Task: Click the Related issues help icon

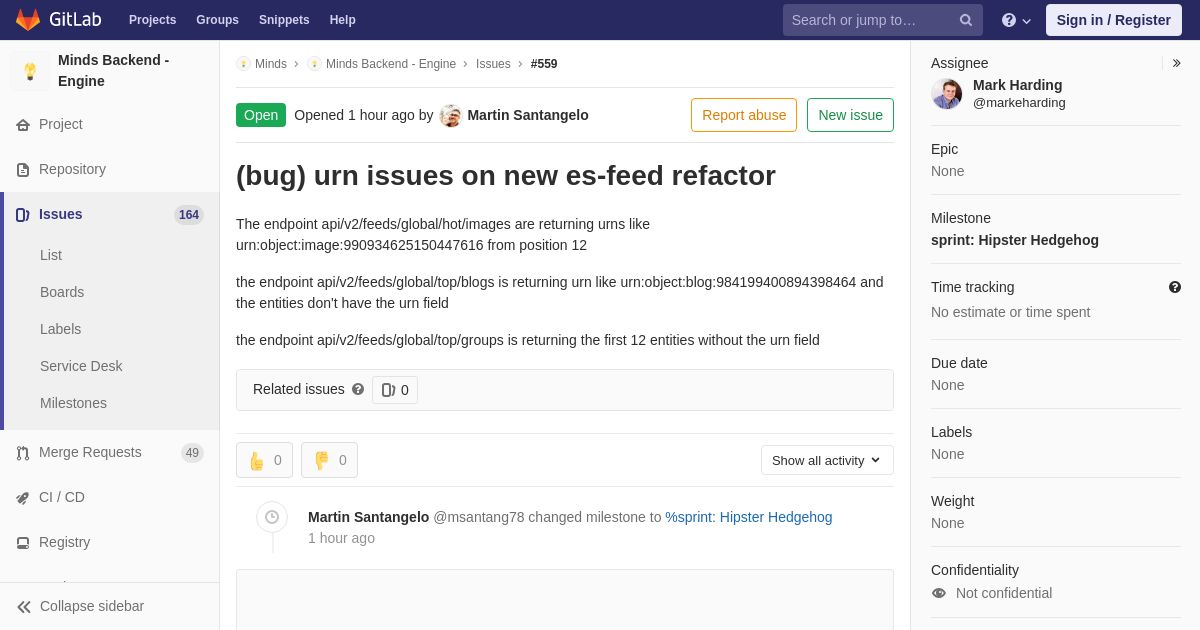Action: (358, 389)
